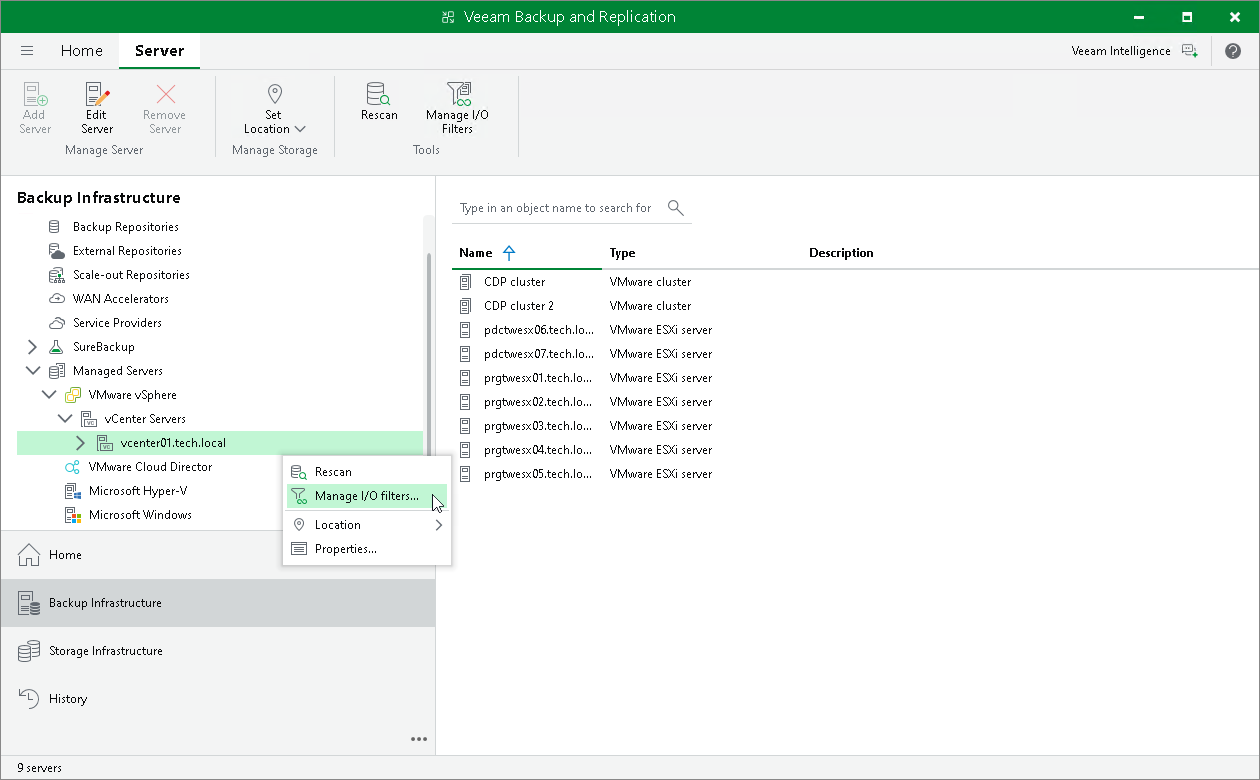Choose Rescan from the context menu
This screenshot has height=780, width=1260.
pyautogui.click(x=367, y=472)
